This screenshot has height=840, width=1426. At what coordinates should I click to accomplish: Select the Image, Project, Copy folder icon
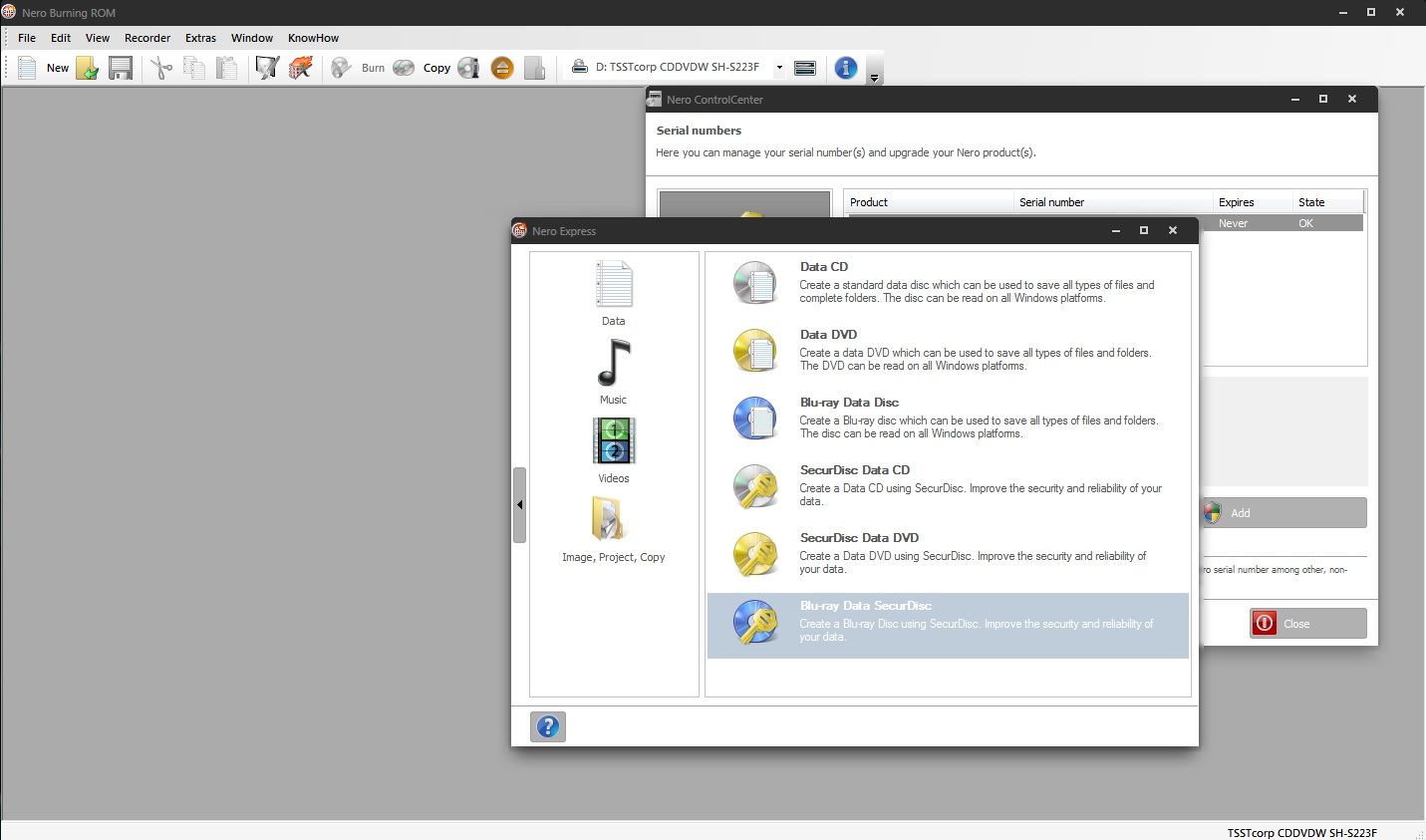click(x=608, y=519)
